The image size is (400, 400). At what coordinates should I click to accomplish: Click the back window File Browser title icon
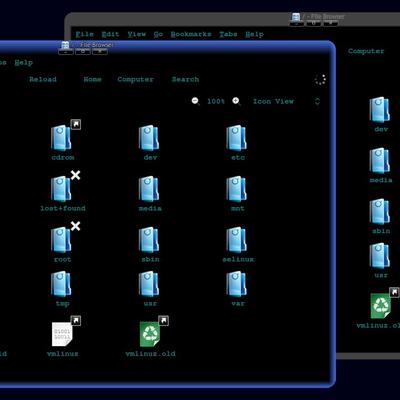[x=296, y=17]
